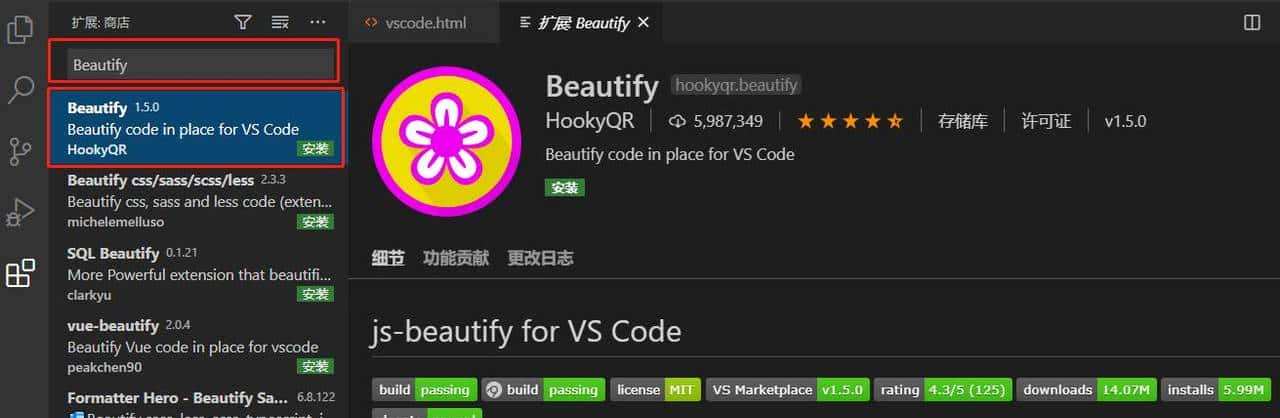This screenshot has width=1280, height=418.
Task: Click the five star rating
Action: pos(850,121)
